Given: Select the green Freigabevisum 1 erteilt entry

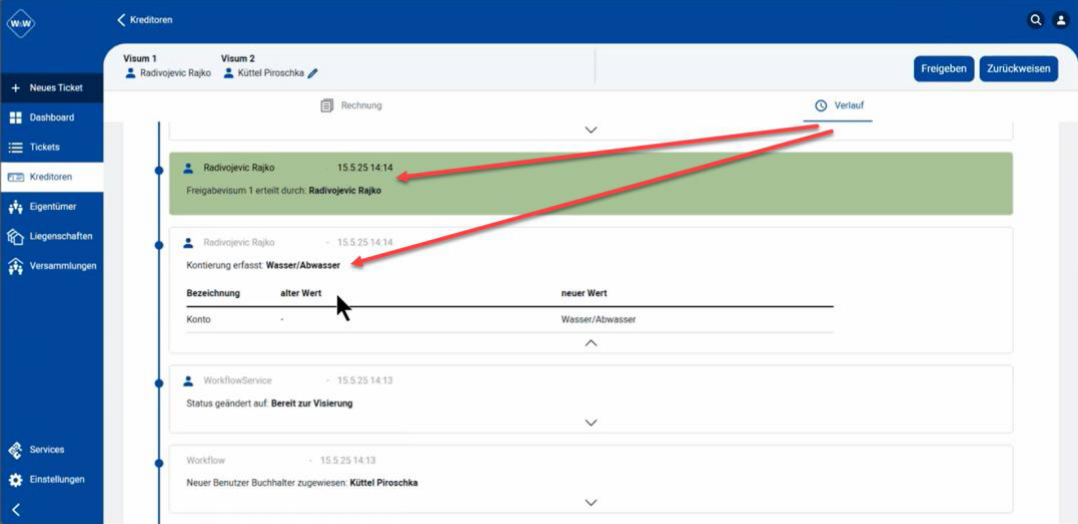Looking at the screenshot, I should coord(591,184).
